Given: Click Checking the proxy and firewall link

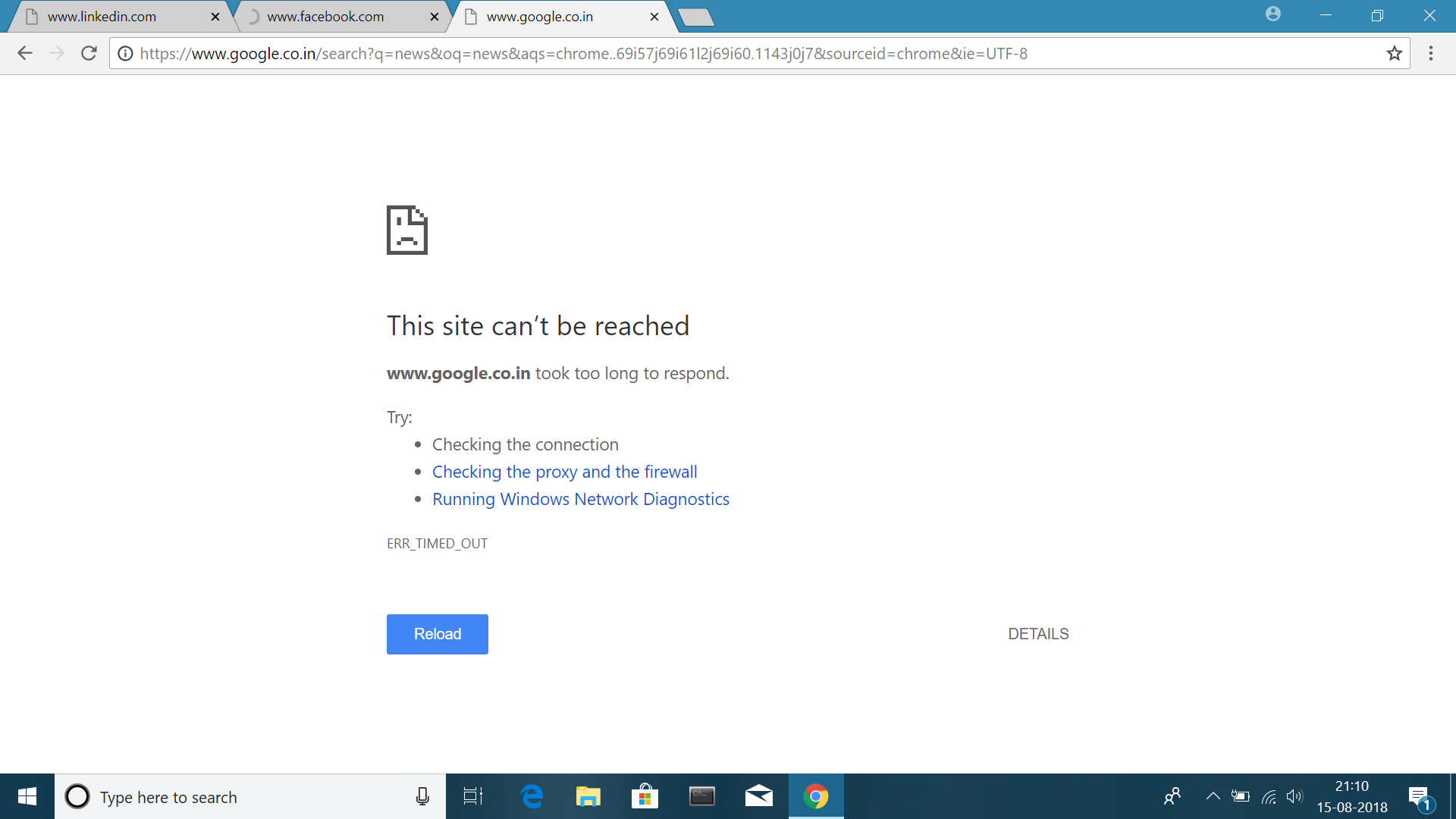Looking at the screenshot, I should 563,471.
